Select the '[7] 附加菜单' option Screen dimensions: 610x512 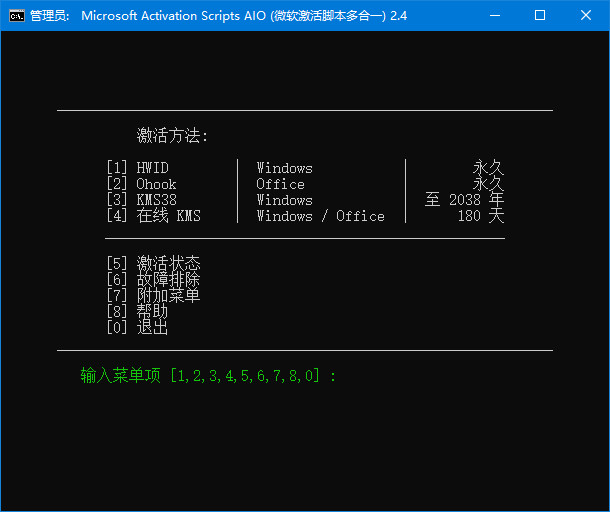click(154, 295)
